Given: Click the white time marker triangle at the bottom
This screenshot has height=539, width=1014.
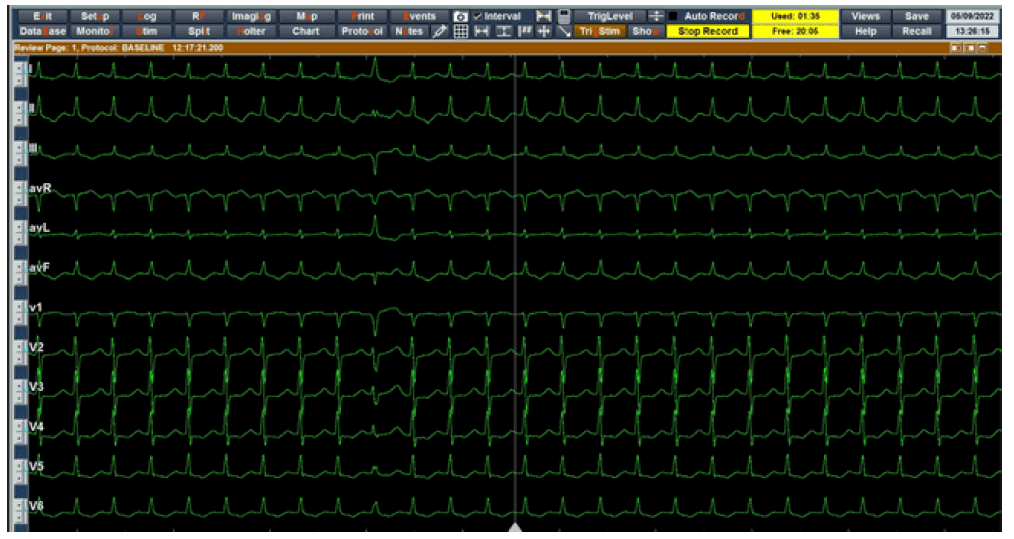Looking at the screenshot, I should 515,528.
